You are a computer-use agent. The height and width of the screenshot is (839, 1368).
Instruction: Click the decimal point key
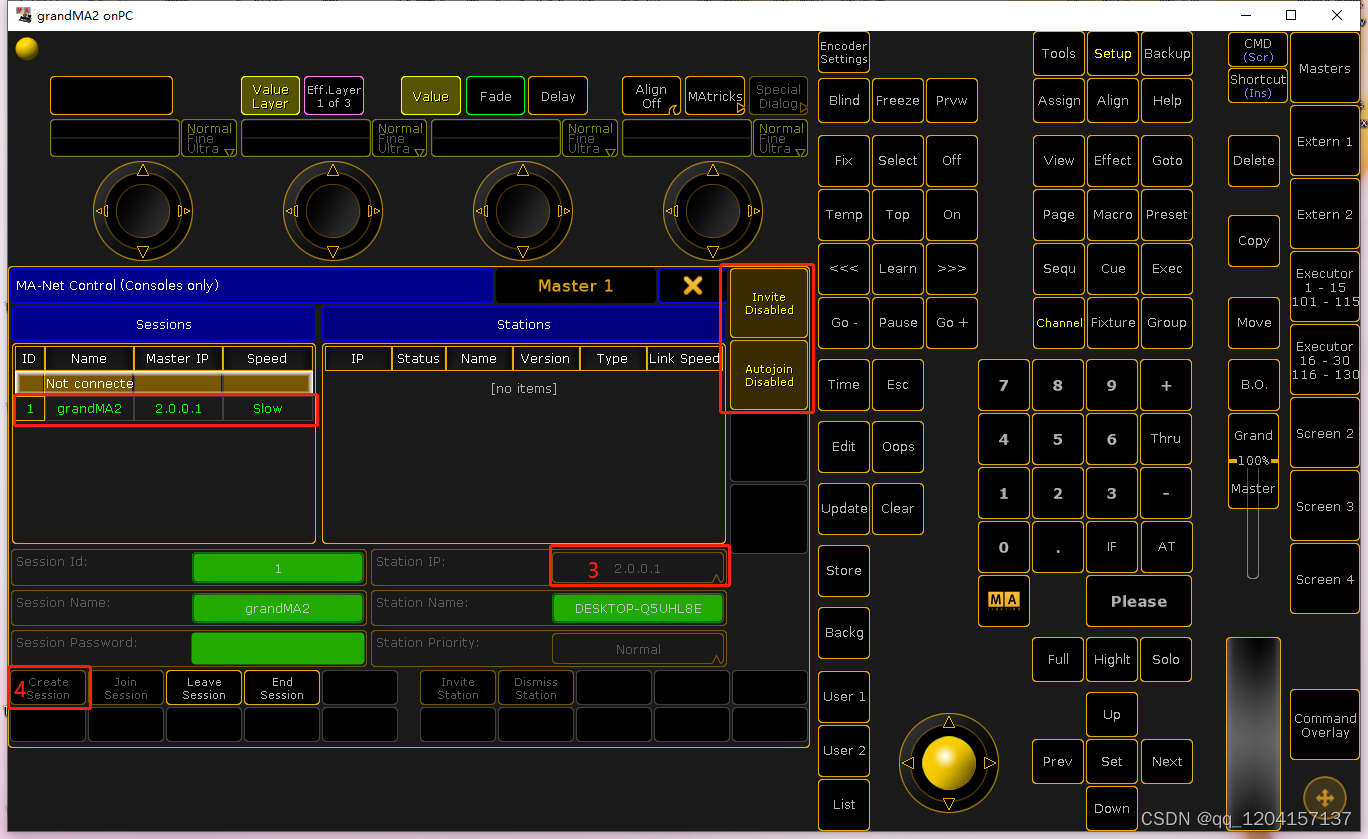pos(1057,547)
